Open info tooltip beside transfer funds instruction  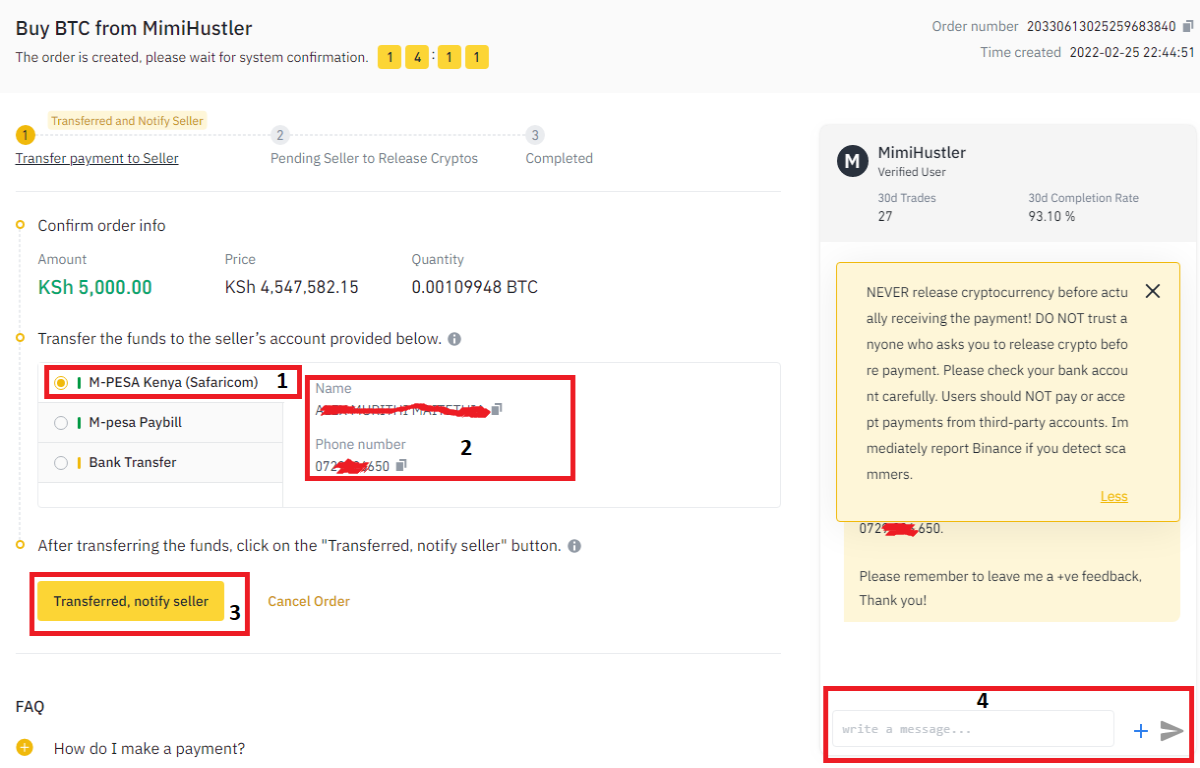[454, 339]
